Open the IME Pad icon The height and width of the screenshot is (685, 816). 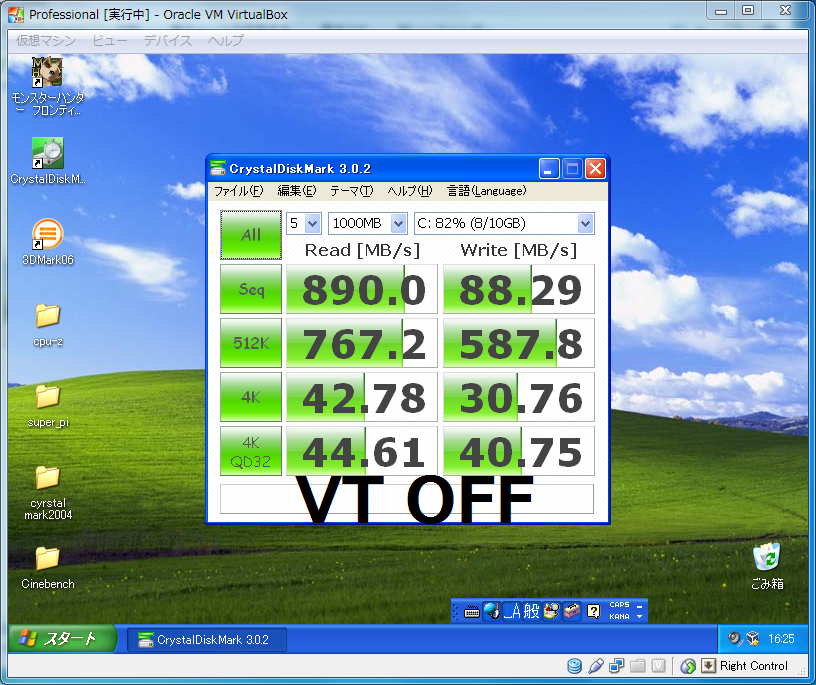(552, 611)
